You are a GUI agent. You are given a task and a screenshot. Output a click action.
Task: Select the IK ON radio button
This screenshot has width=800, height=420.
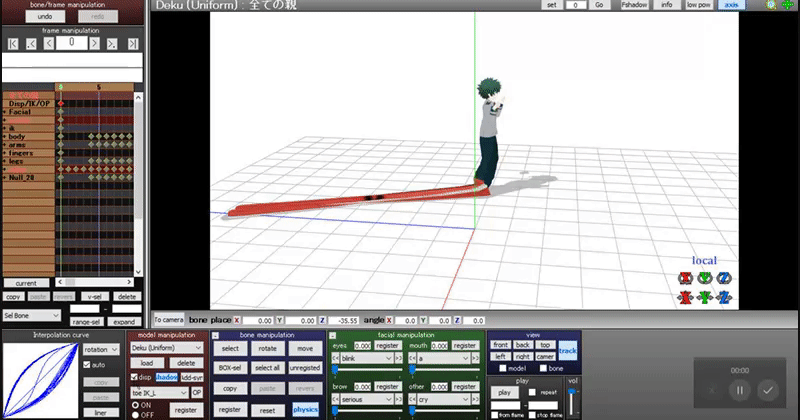[x=135, y=405]
